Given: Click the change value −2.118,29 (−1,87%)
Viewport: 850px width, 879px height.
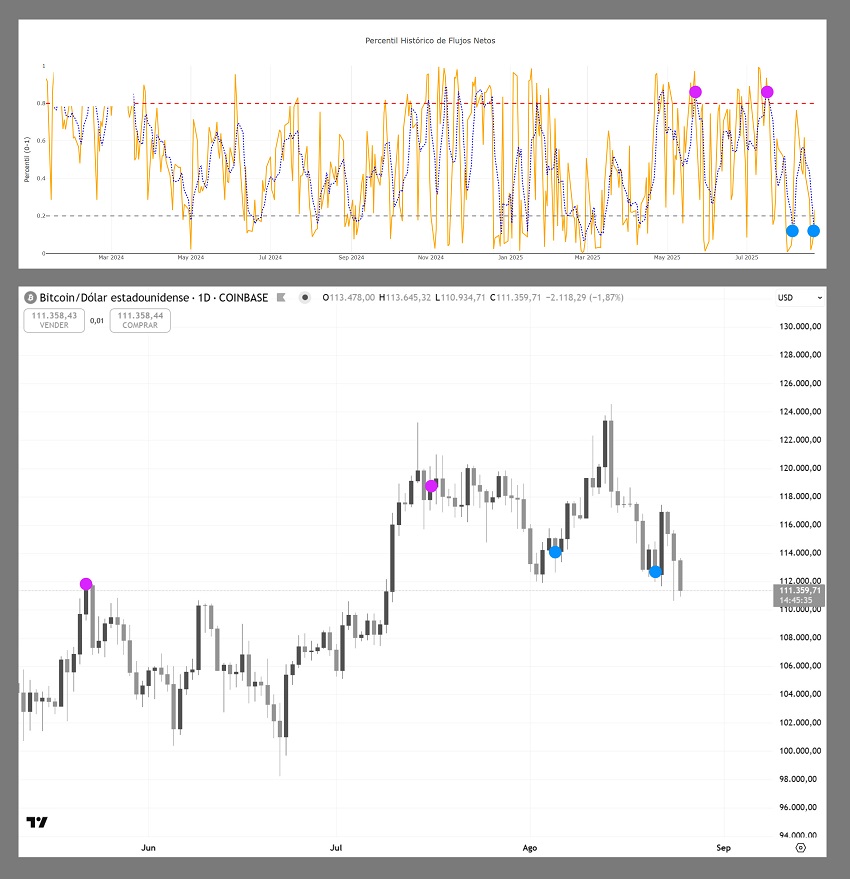Looking at the screenshot, I should (x=584, y=298).
